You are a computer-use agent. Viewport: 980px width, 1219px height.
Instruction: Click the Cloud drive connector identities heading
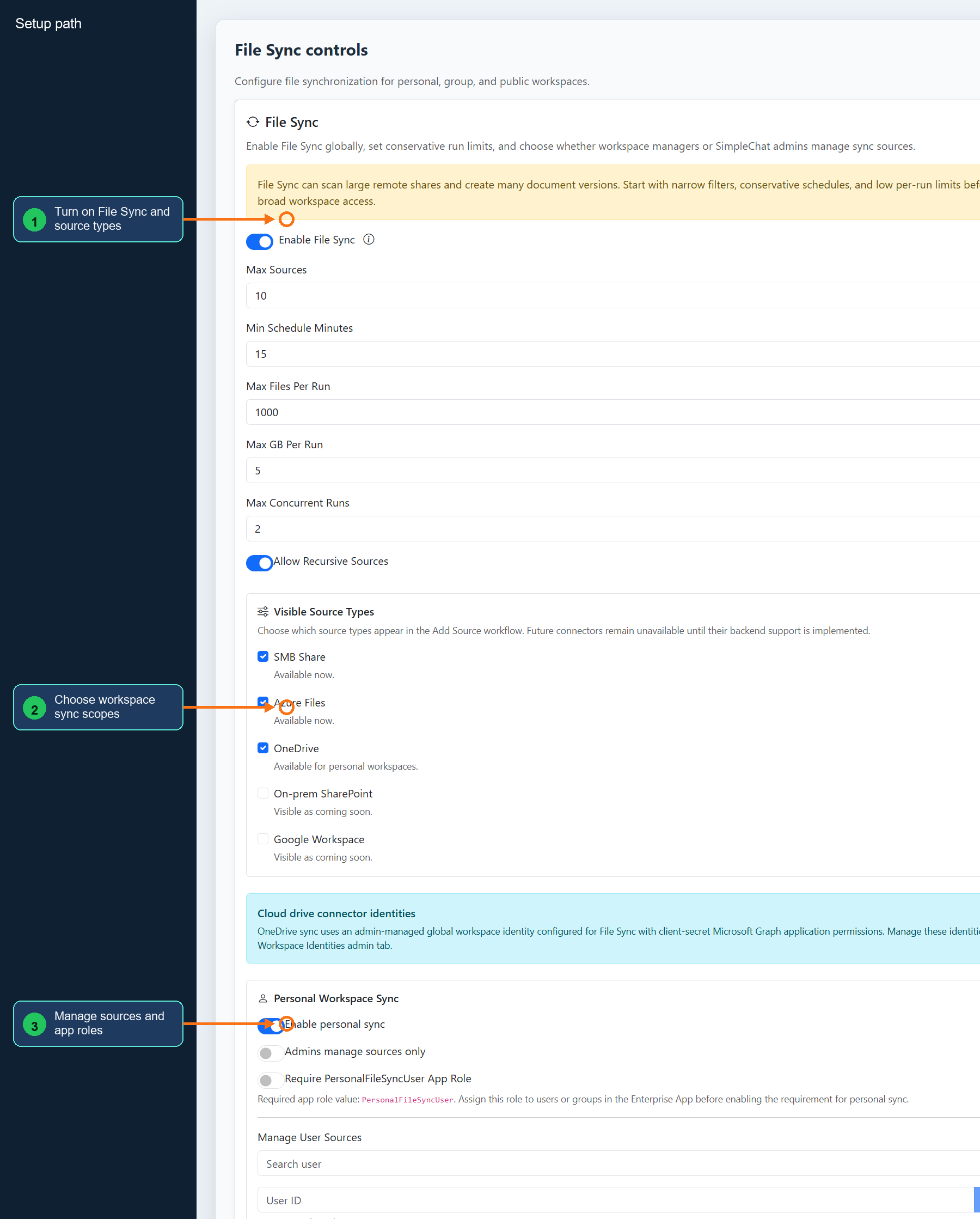[x=336, y=913]
